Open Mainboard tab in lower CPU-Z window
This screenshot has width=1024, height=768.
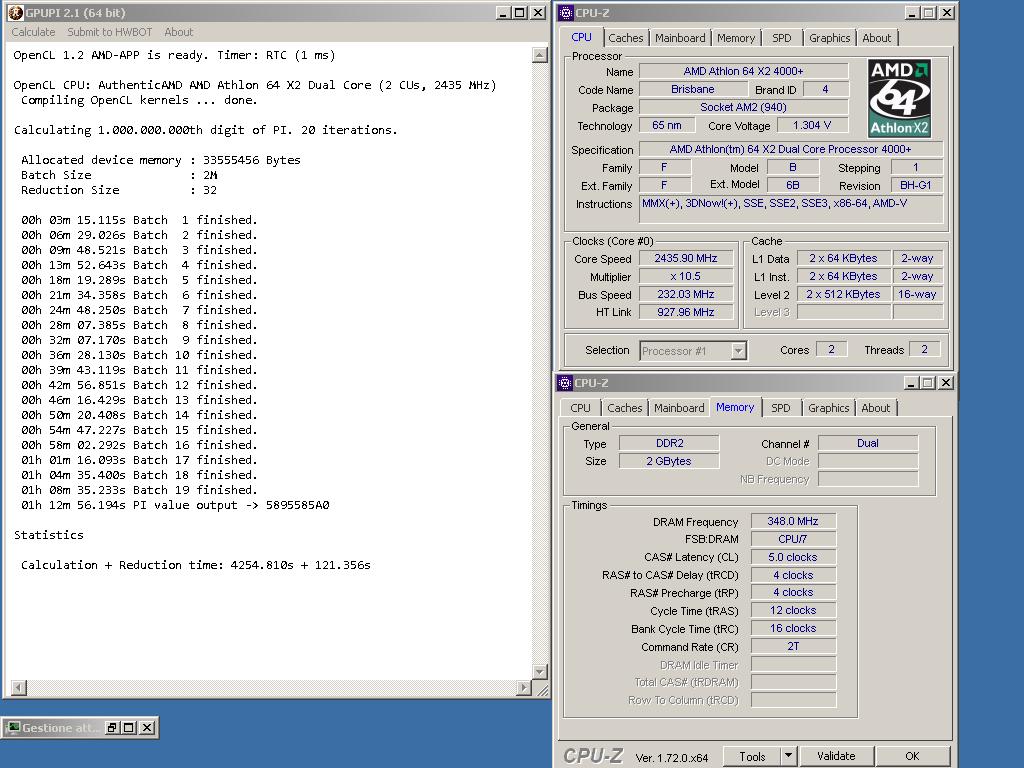679,408
